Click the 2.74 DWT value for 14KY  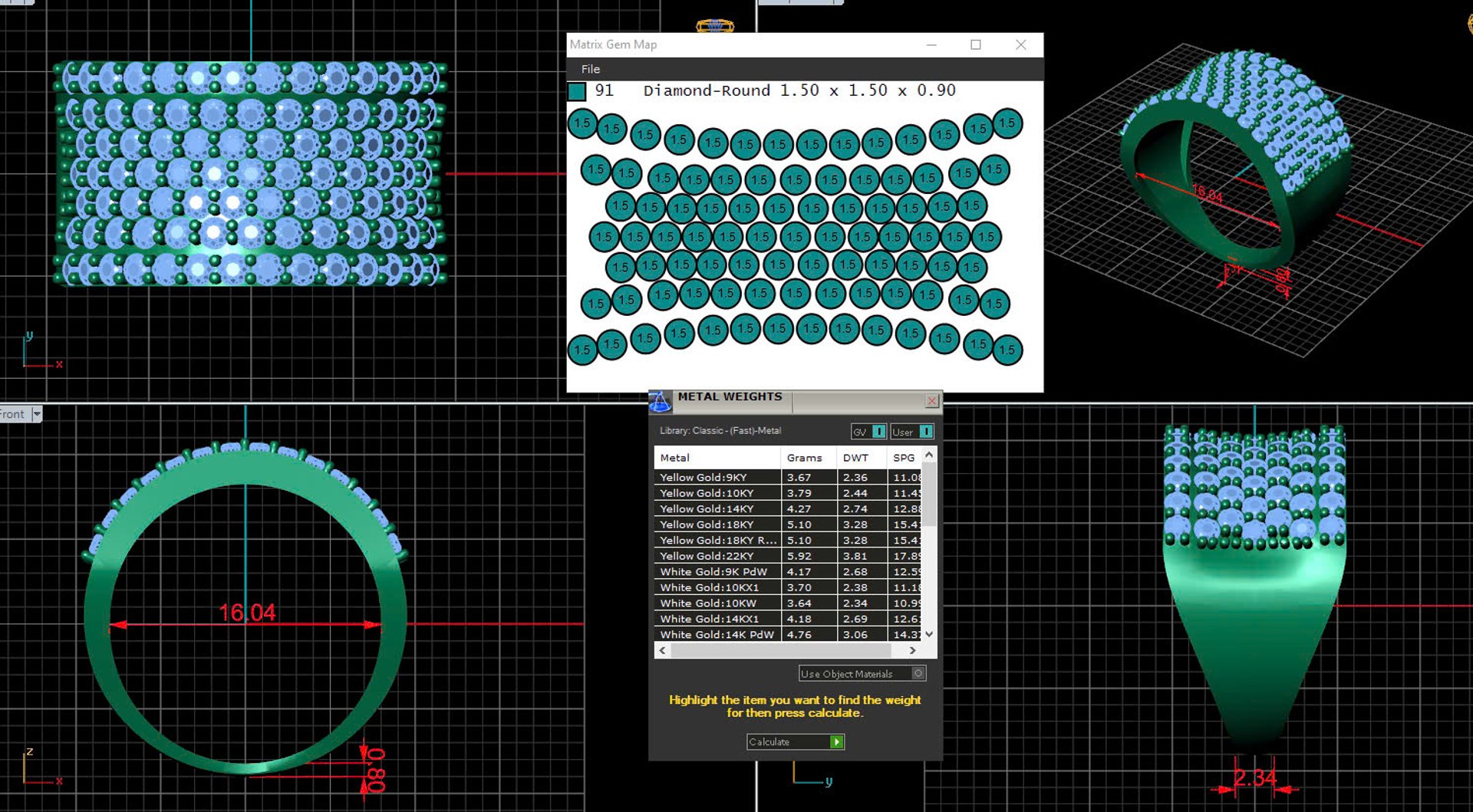pyautogui.click(x=855, y=508)
